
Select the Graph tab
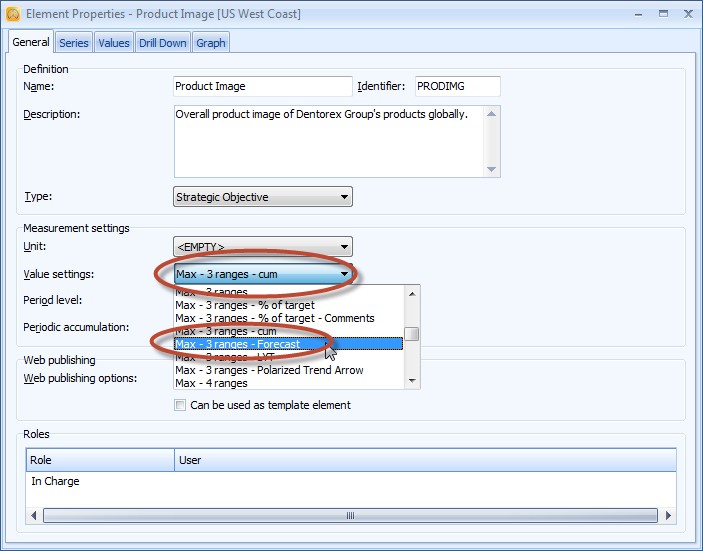(211, 43)
